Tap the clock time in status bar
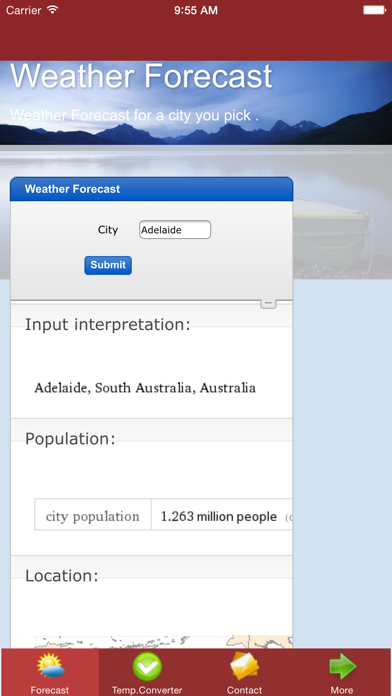 (196, 10)
